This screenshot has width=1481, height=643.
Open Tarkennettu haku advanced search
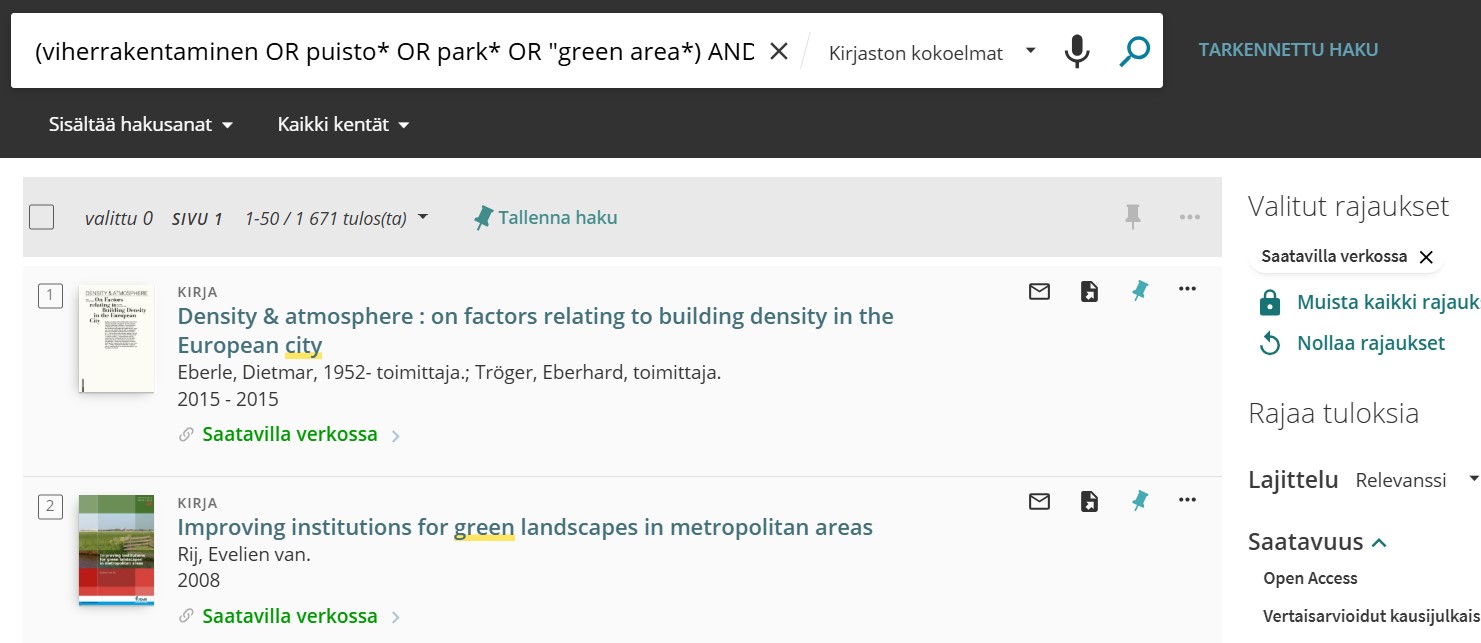pos(1288,50)
